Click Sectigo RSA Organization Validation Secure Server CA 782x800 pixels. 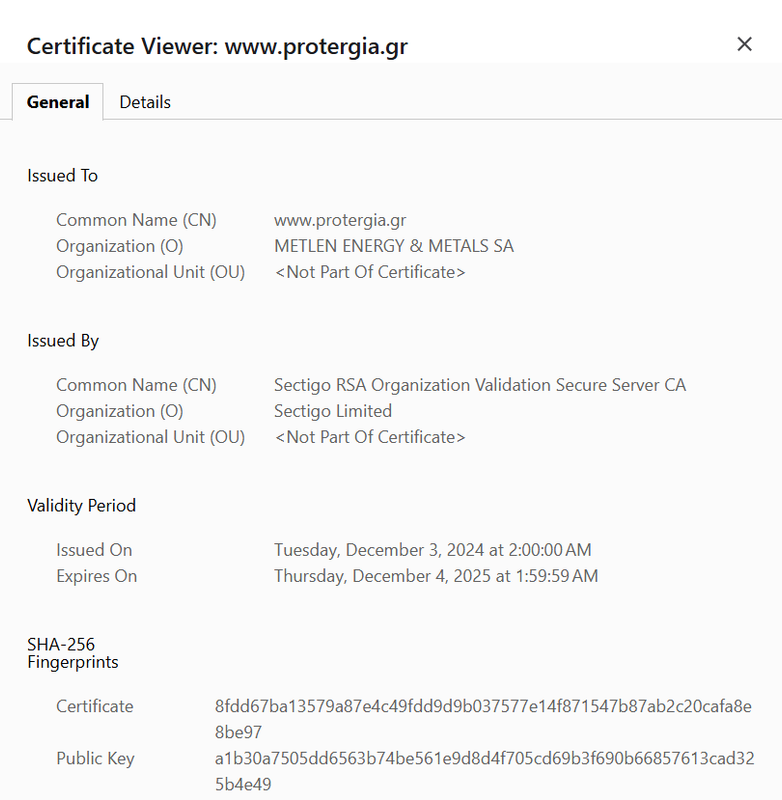tap(480, 385)
